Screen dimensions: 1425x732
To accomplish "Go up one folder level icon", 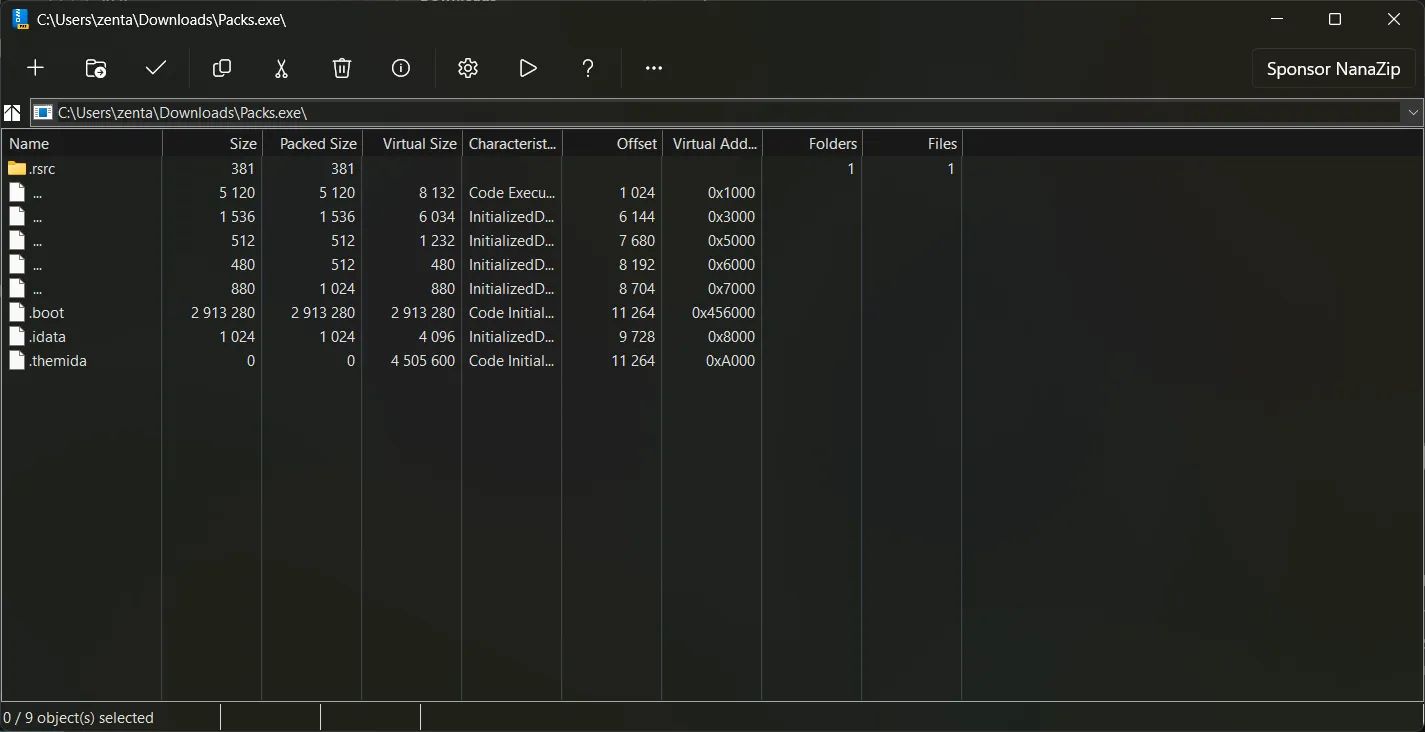I will pos(13,113).
